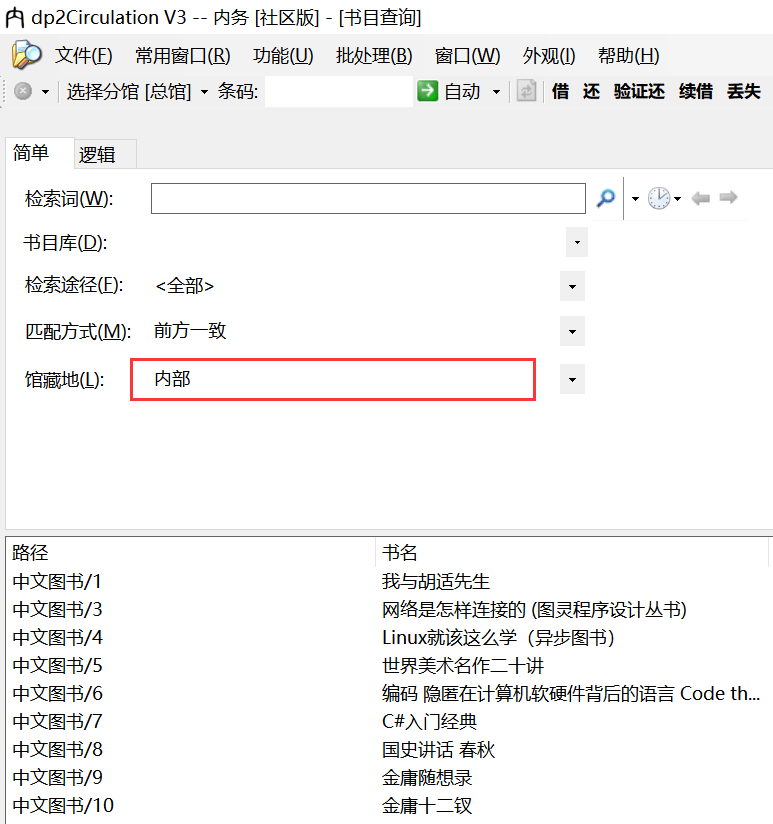The width and height of the screenshot is (773, 824).
Task: Click book title 世界美术名作二十讲
Action: click(462, 666)
